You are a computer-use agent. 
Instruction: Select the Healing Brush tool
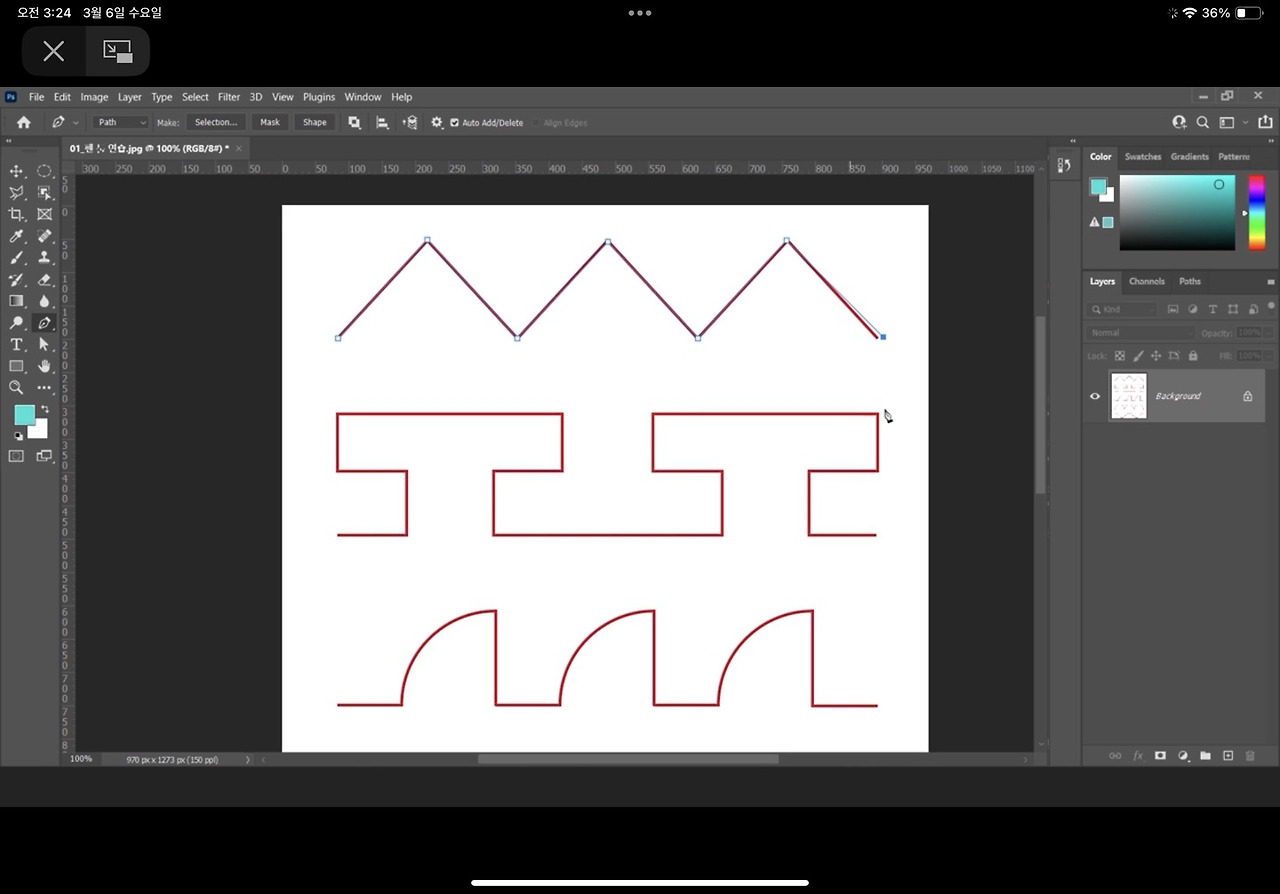44,237
